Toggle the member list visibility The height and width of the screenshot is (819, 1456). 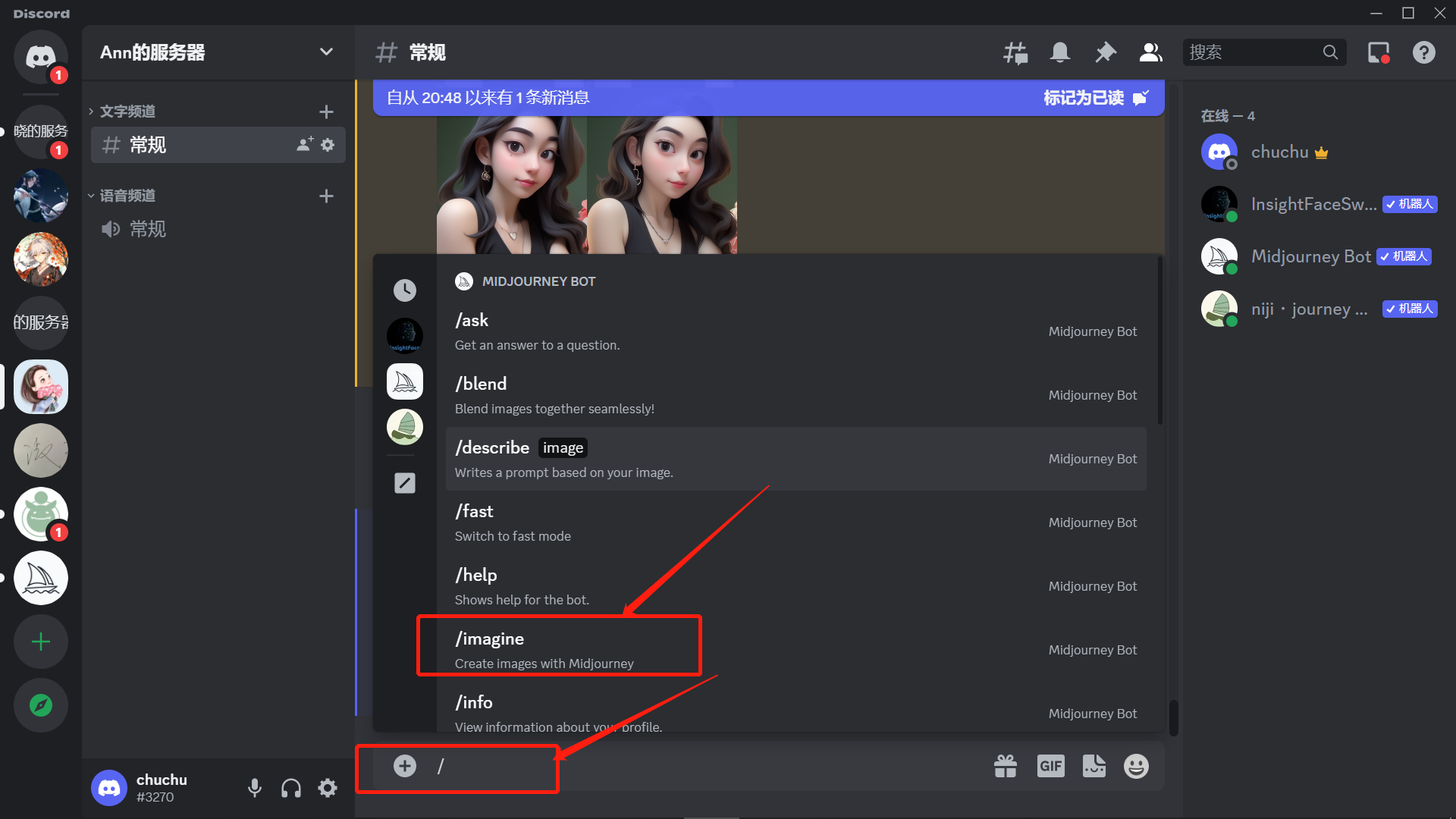(x=1150, y=52)
